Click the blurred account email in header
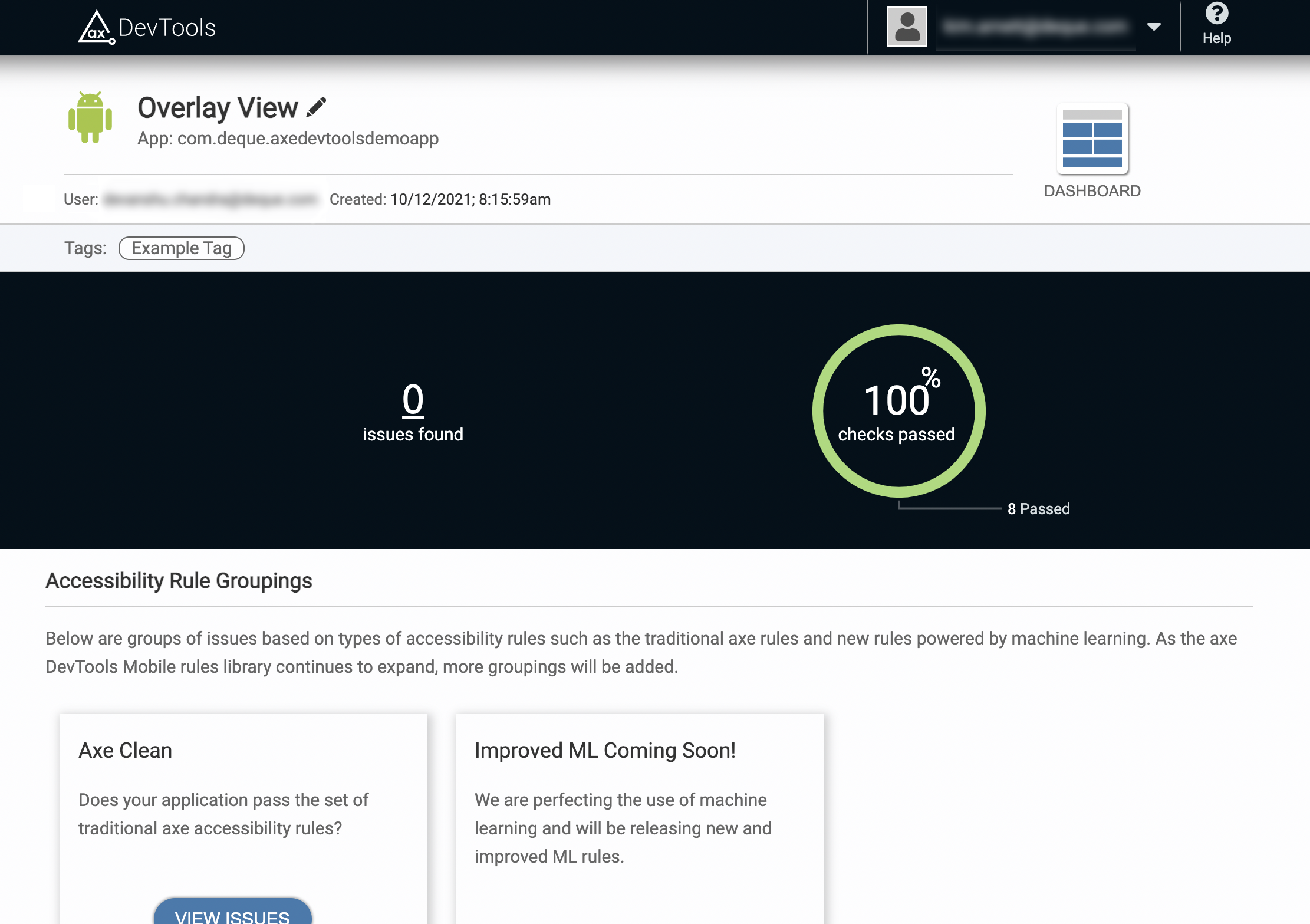 pos(1035,27)
